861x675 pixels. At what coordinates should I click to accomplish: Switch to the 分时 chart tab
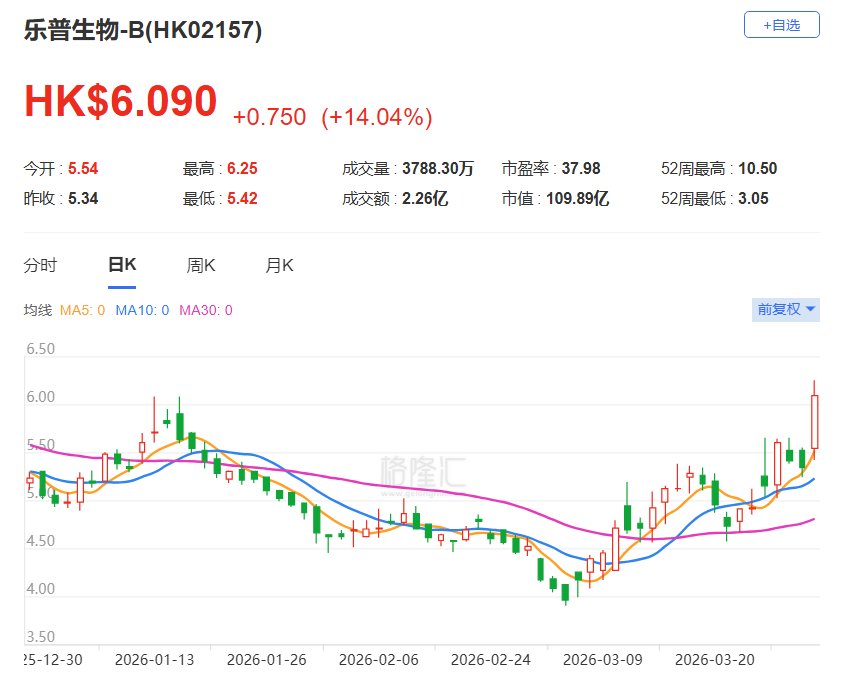[x=40, y=265]
